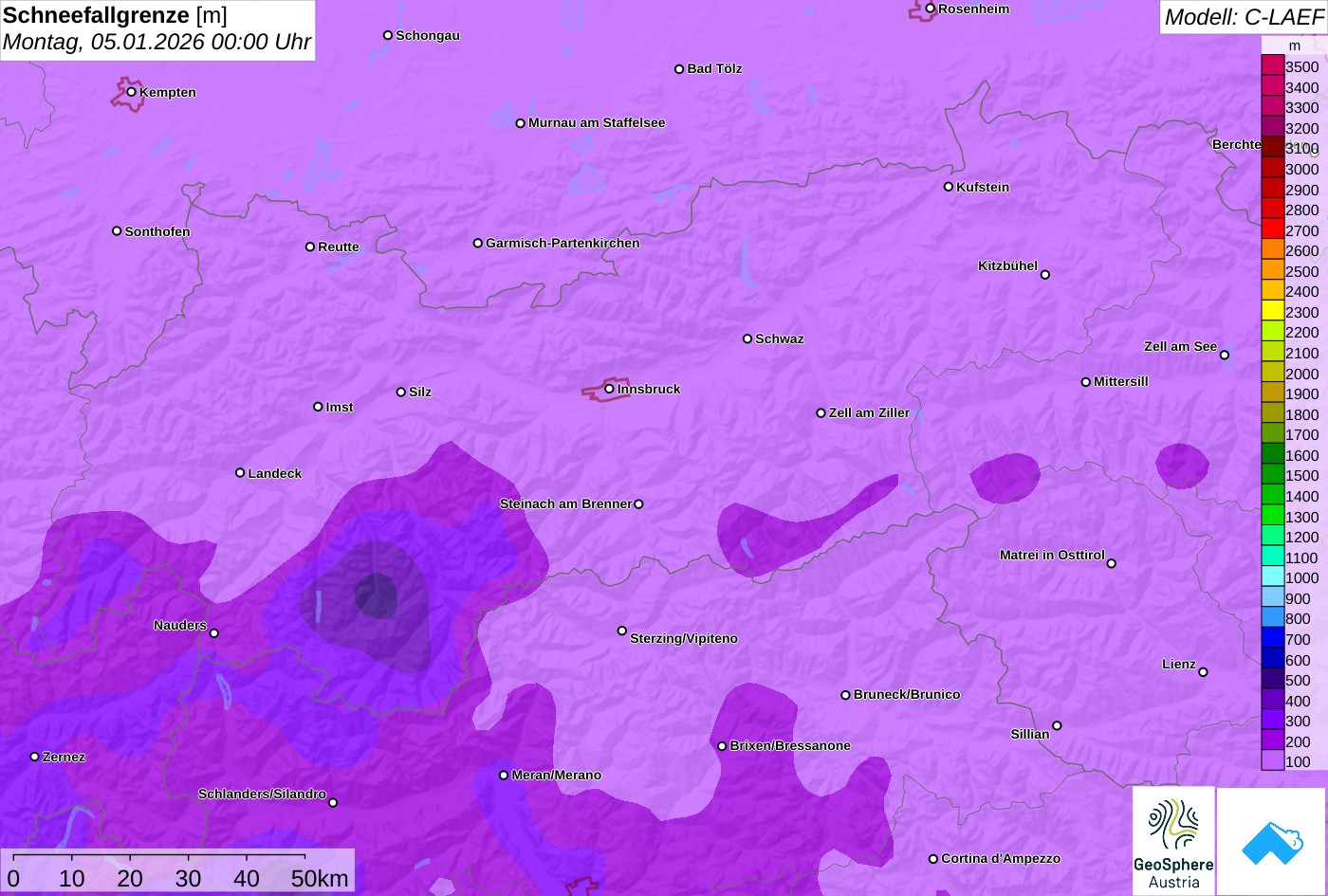Click the Rosenheim city marker
Viewport: 1328px width, 896px height.
tap(931, 9)
